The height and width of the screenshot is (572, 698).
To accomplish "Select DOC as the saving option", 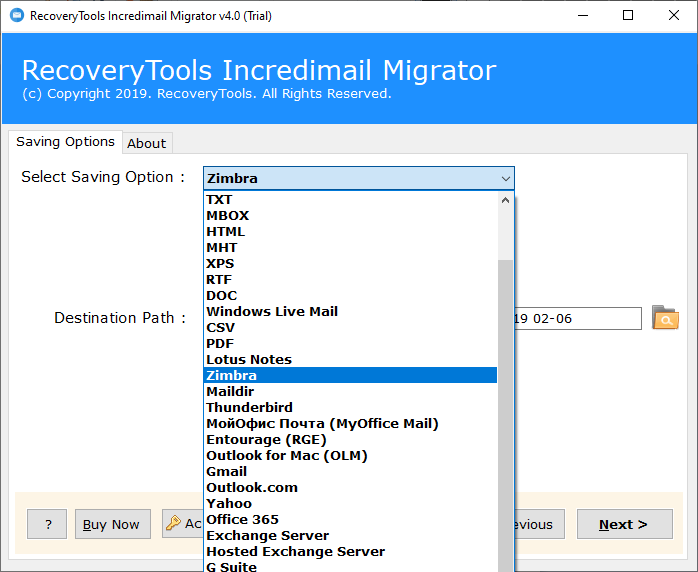I will click(x=350, y=296).
